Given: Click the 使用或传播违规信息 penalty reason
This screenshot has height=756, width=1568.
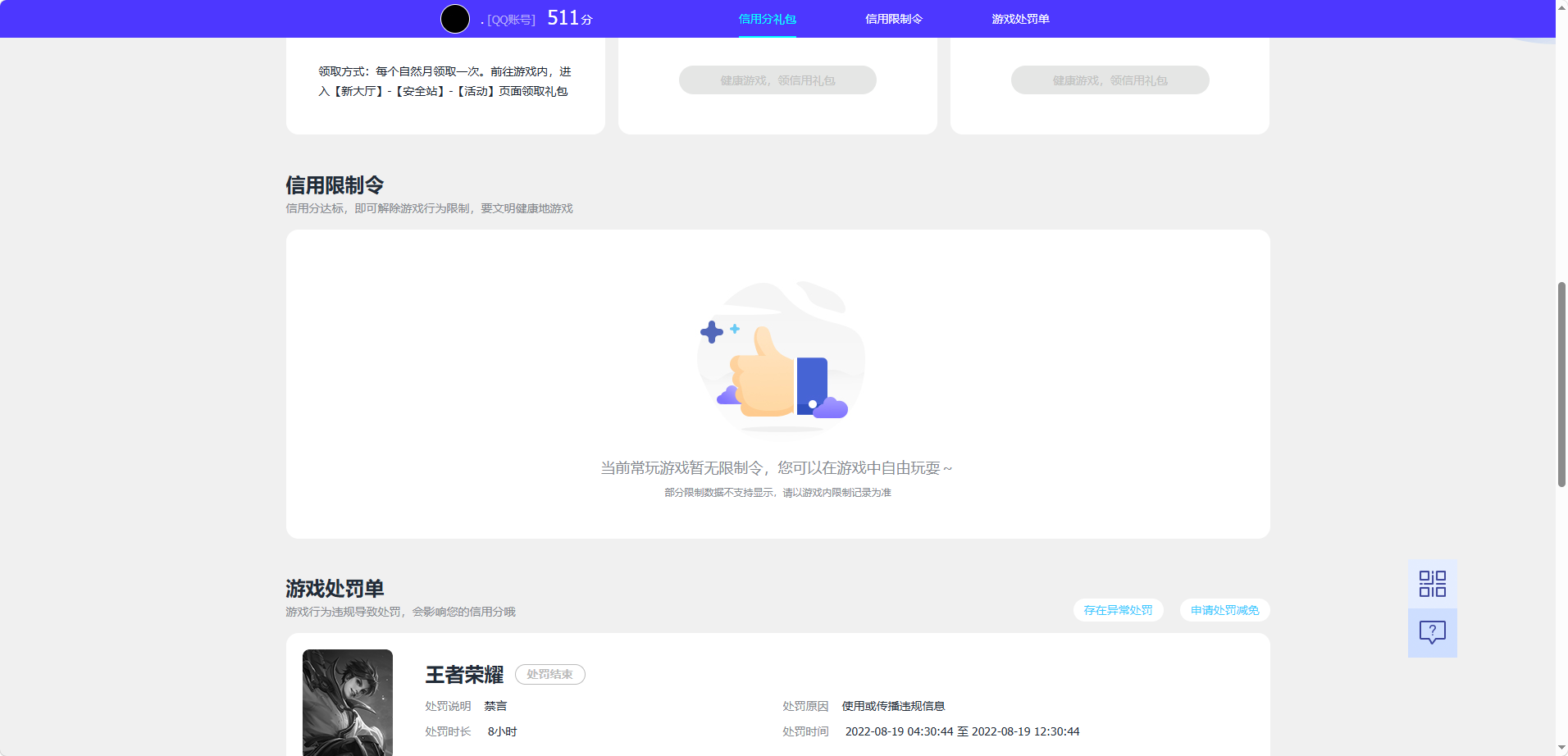Looking at the screenshot, I should tap(893, 706).
